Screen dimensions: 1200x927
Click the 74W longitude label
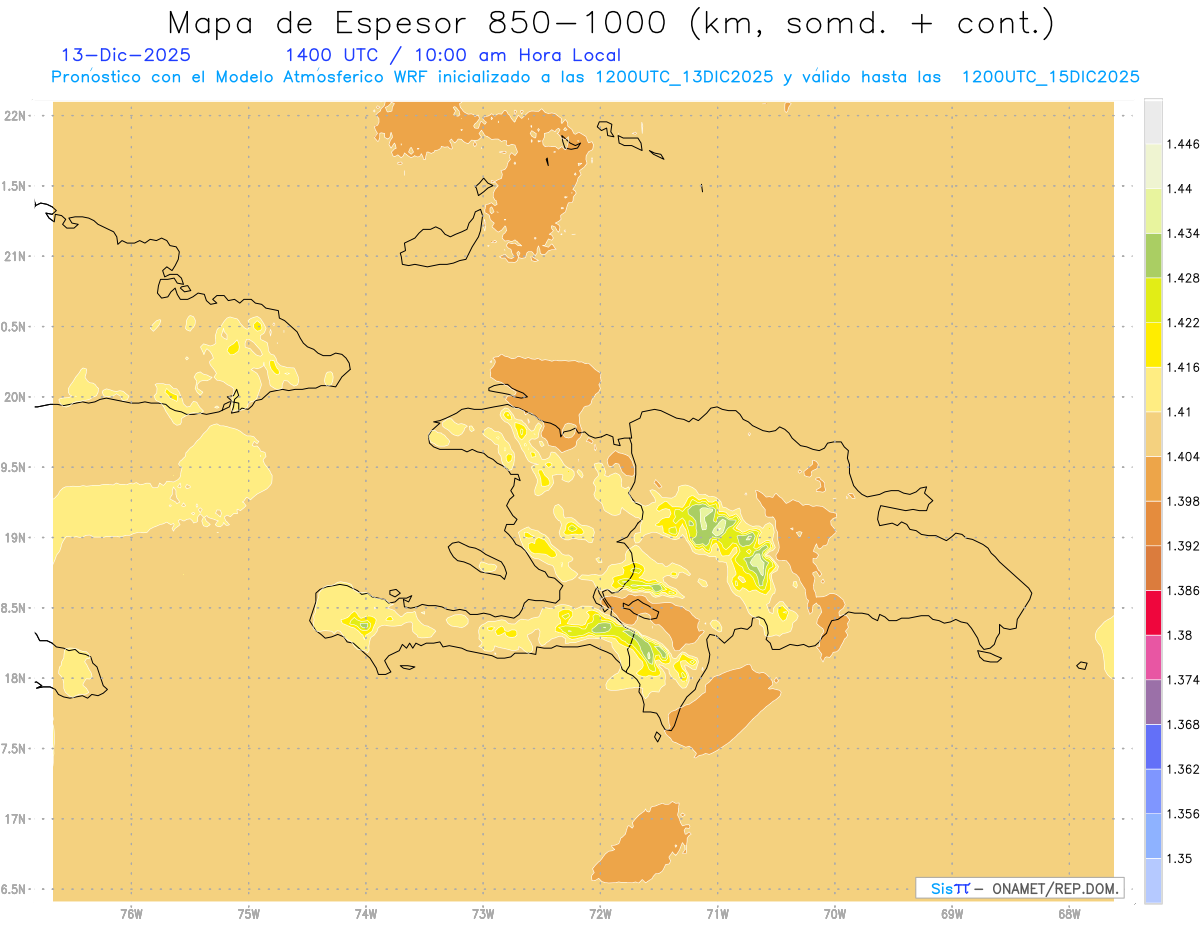pyautogui.click(x=366, y=914)
